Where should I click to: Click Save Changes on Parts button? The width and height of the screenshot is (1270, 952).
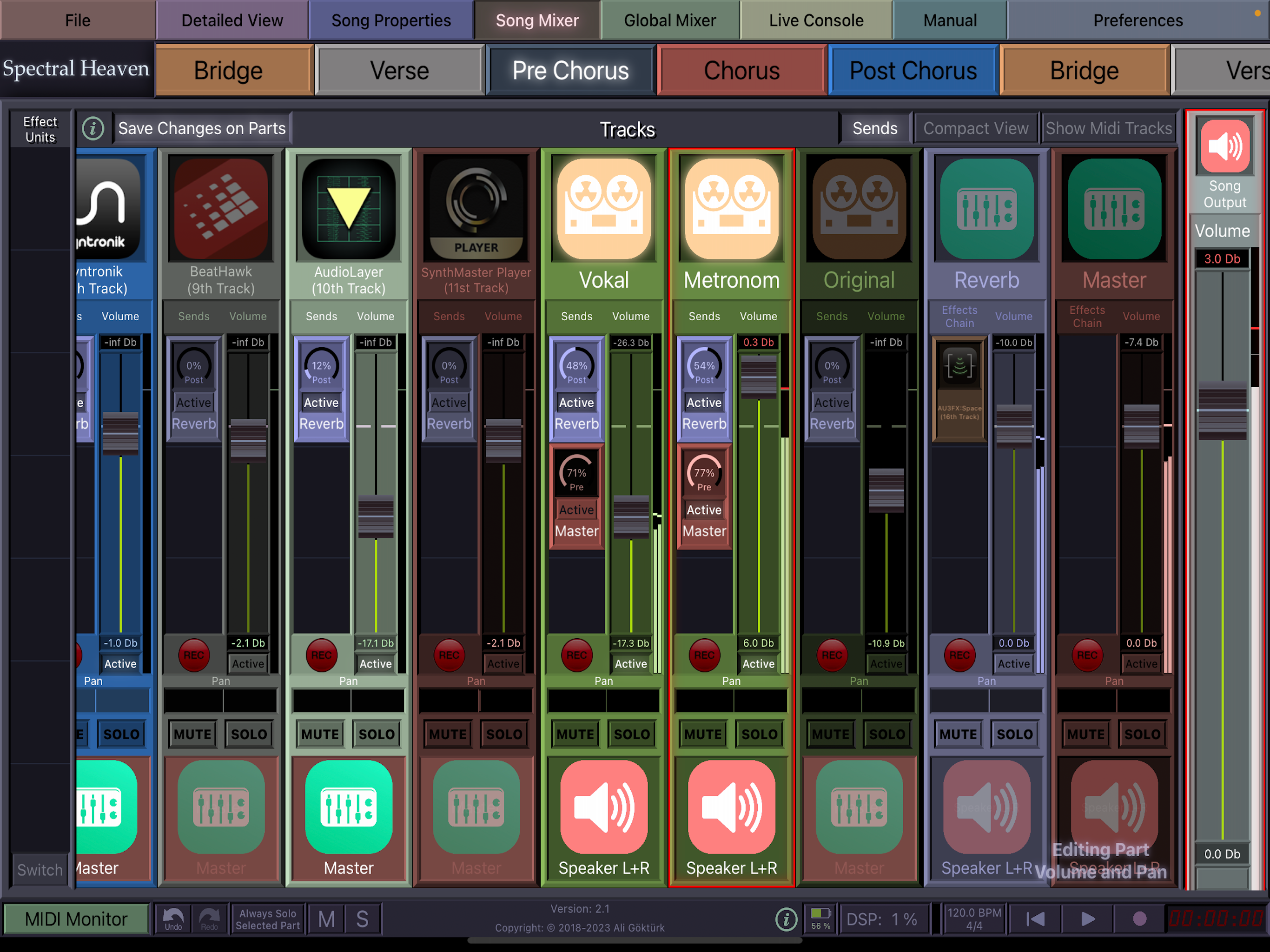coord(202,129)
